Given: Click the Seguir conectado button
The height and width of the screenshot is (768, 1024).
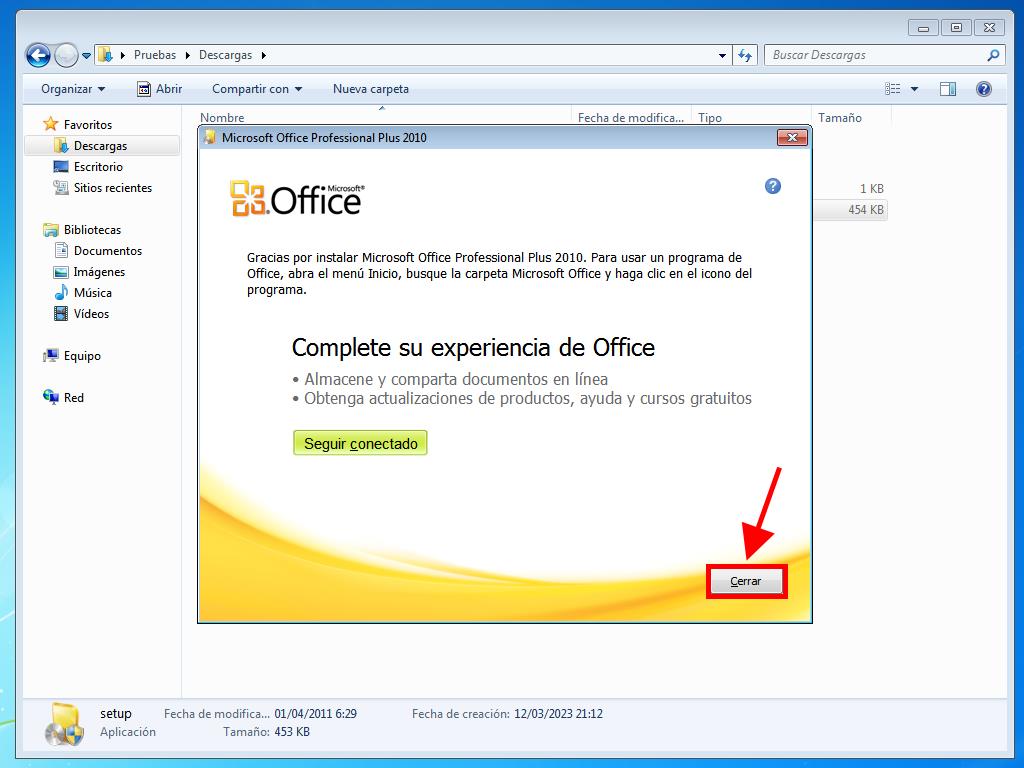Looking at the screenshot, I should click(x=360, y=443).
